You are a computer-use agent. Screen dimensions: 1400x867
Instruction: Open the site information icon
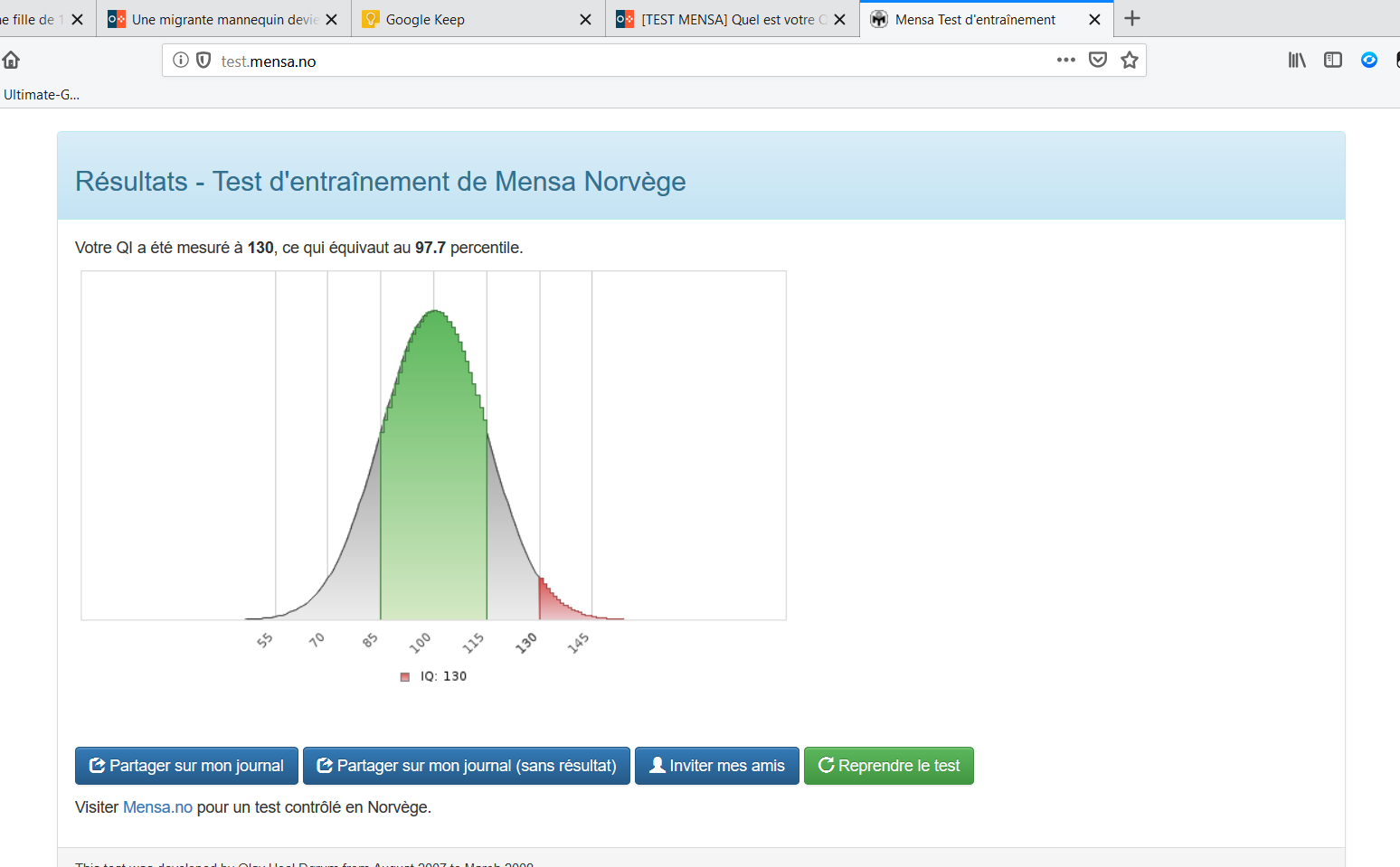[x=181, y=60]
